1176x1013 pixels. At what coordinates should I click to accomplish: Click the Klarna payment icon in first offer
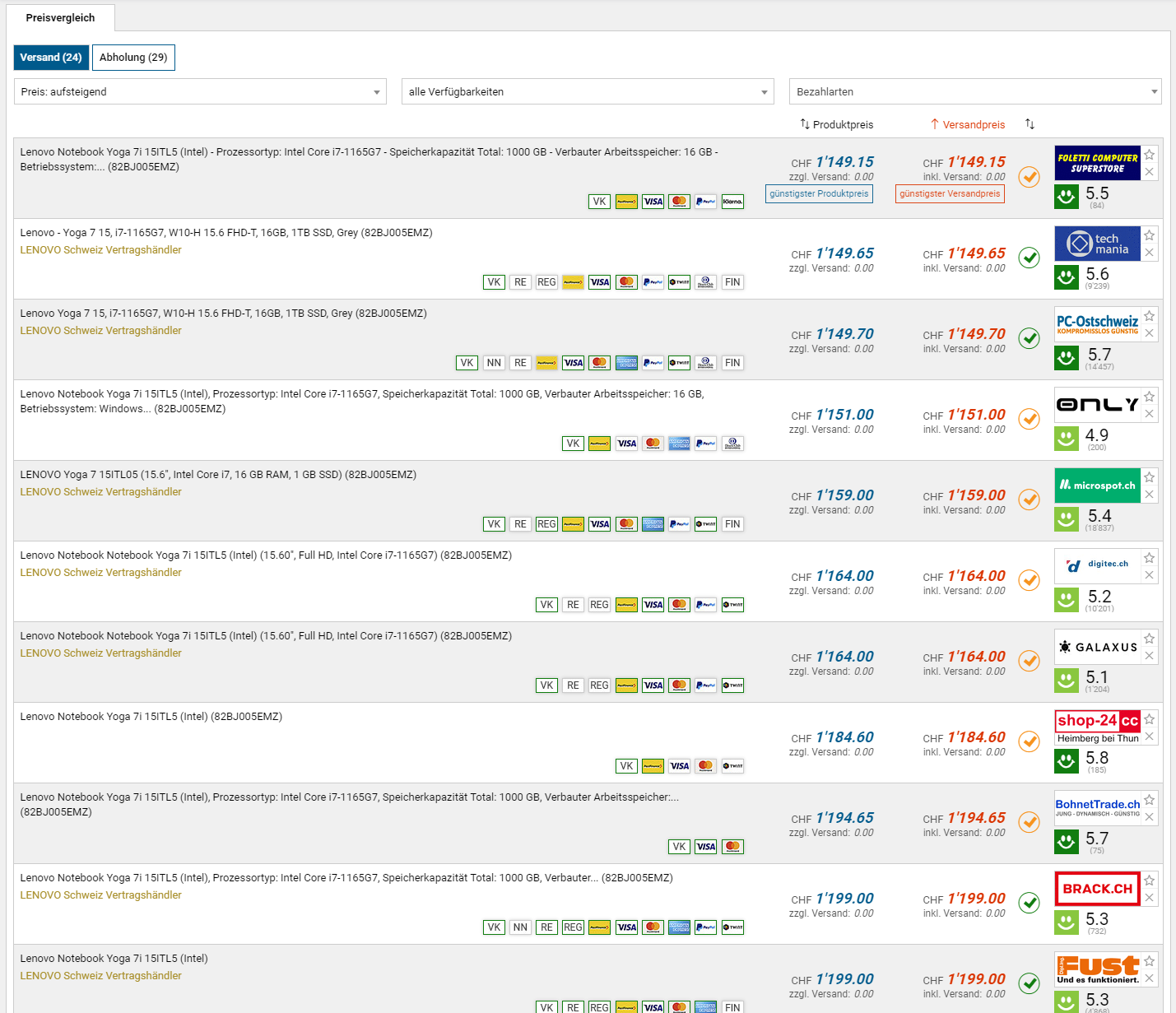click(732, 202)
